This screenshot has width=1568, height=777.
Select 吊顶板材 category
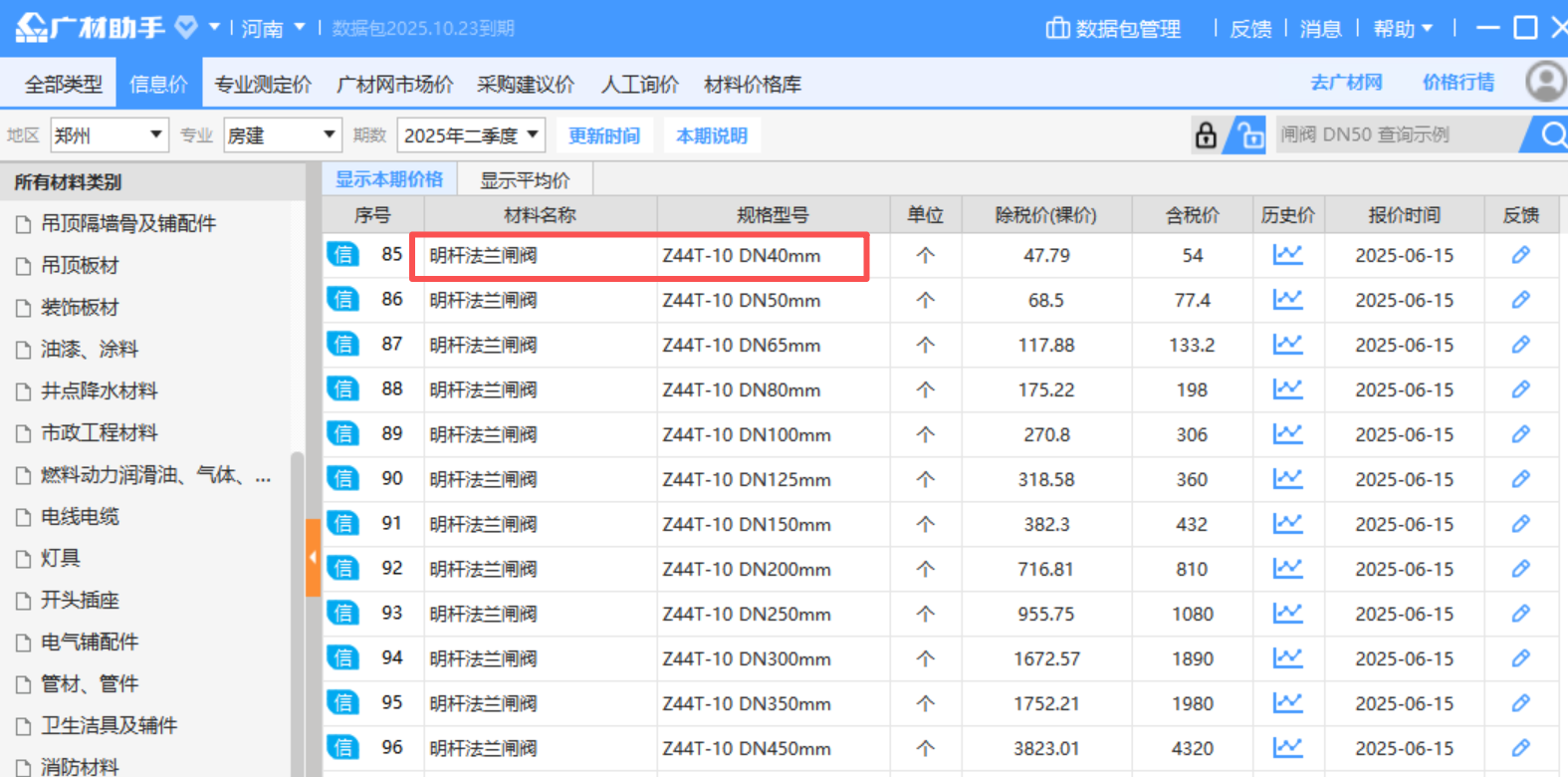coord(80,266)
